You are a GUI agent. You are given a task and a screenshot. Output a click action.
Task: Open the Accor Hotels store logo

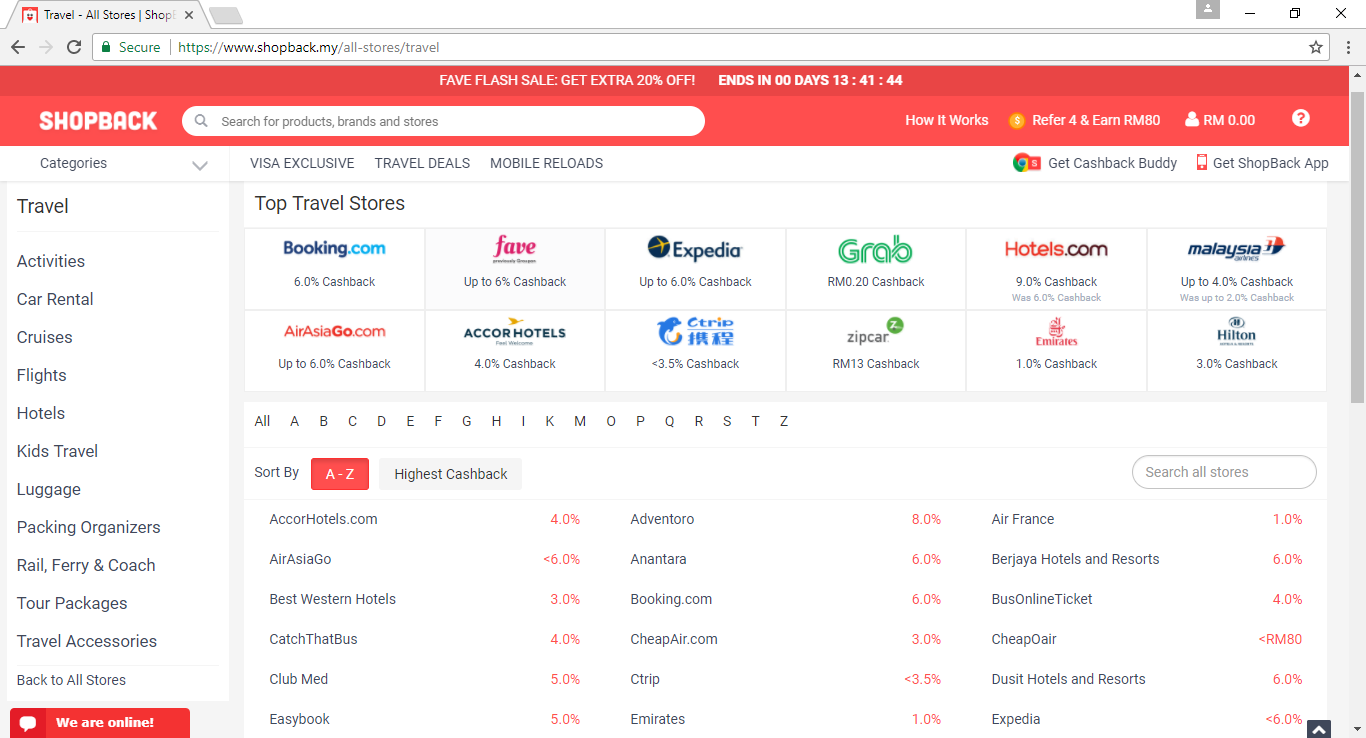point(515,333)
